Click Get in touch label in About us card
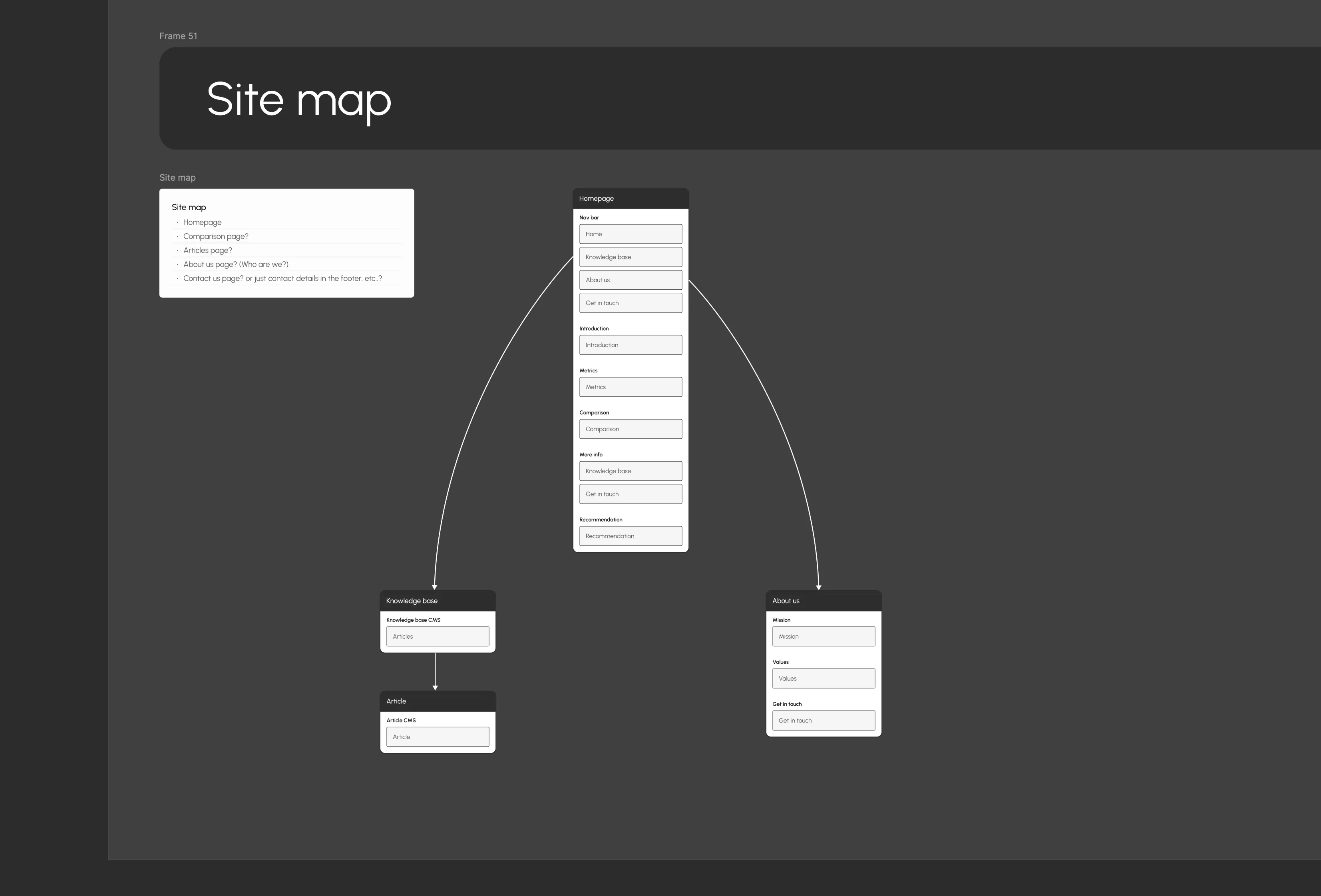 [787, 704]
